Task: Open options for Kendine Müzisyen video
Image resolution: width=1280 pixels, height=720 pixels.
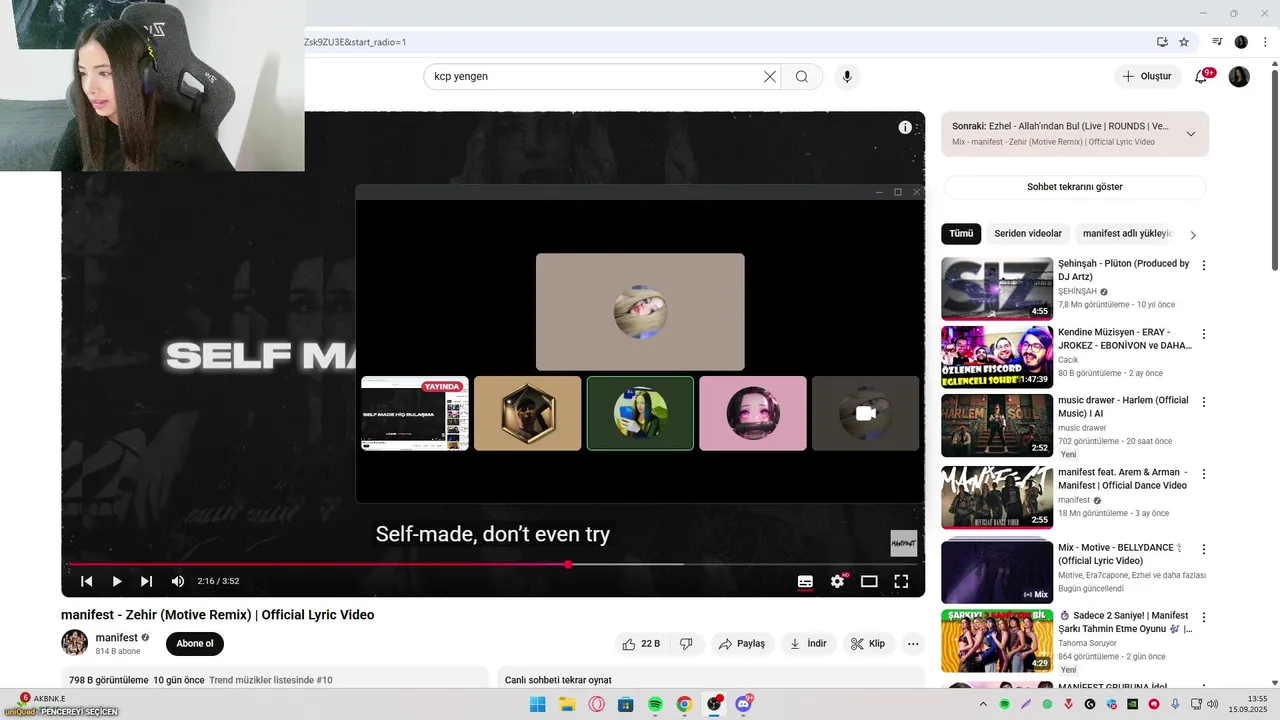Action: click(x=1204, y=334)
